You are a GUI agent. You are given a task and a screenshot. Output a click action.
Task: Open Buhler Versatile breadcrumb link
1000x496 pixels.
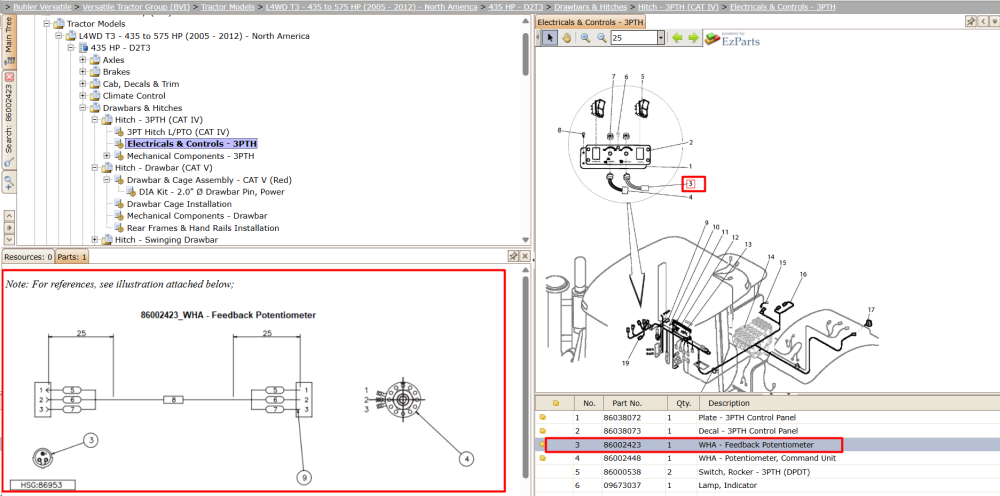coord(45,7)
